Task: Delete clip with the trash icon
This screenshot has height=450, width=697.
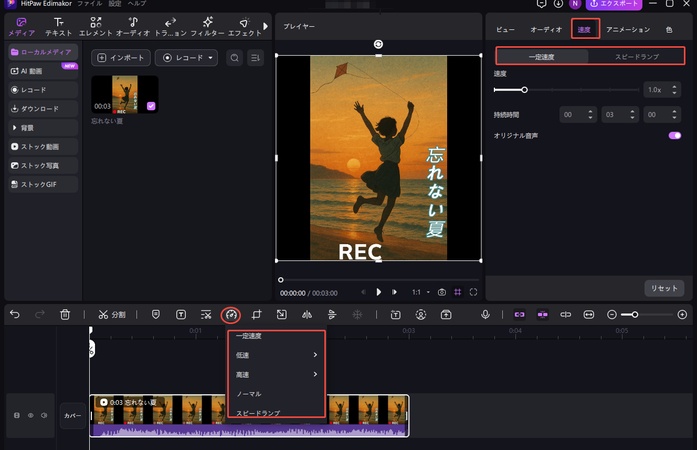Action: pyautogui.click(x=65, y=314)
